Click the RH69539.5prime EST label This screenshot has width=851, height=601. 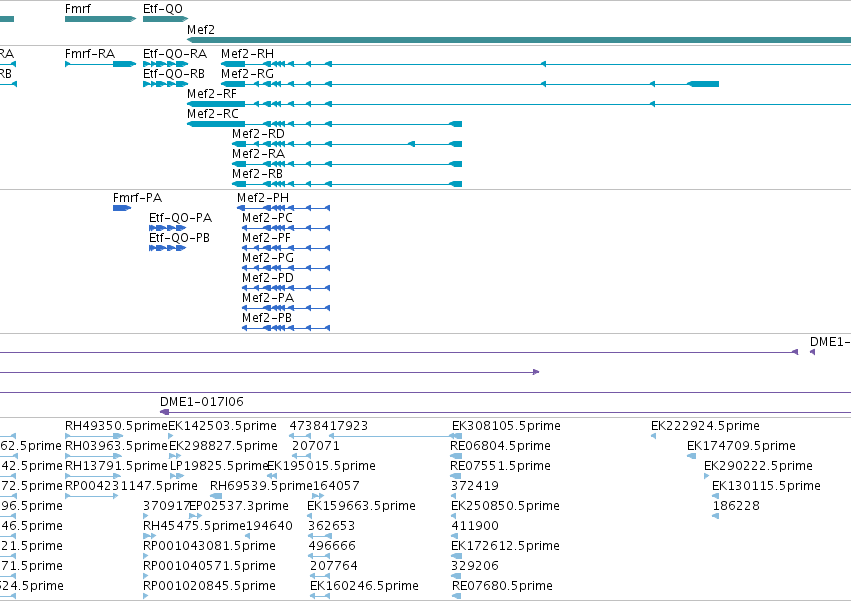[x=261, y=486]
